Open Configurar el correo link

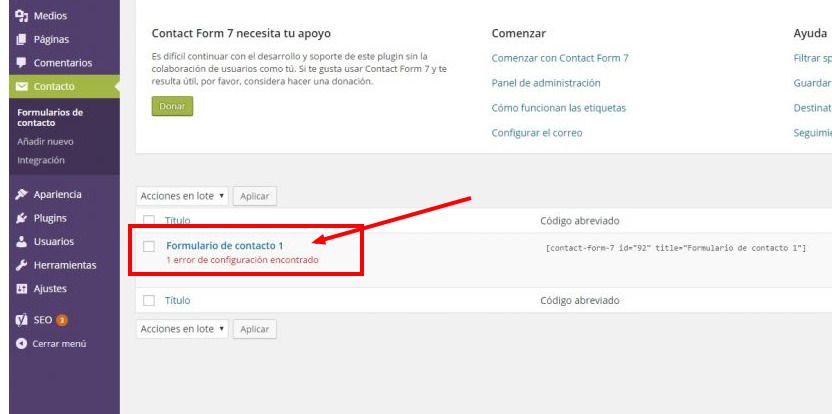(536, 133)
